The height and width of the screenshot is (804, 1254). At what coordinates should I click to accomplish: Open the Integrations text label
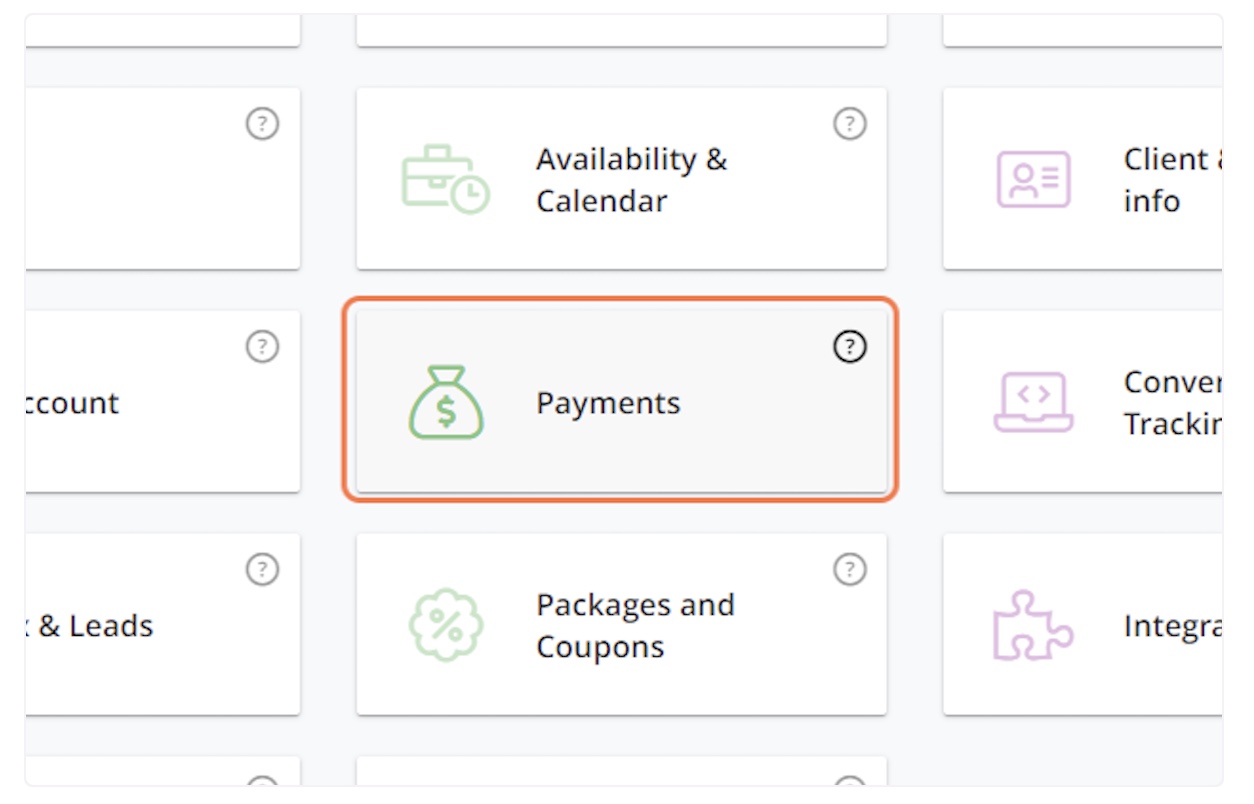[1172, 627]
